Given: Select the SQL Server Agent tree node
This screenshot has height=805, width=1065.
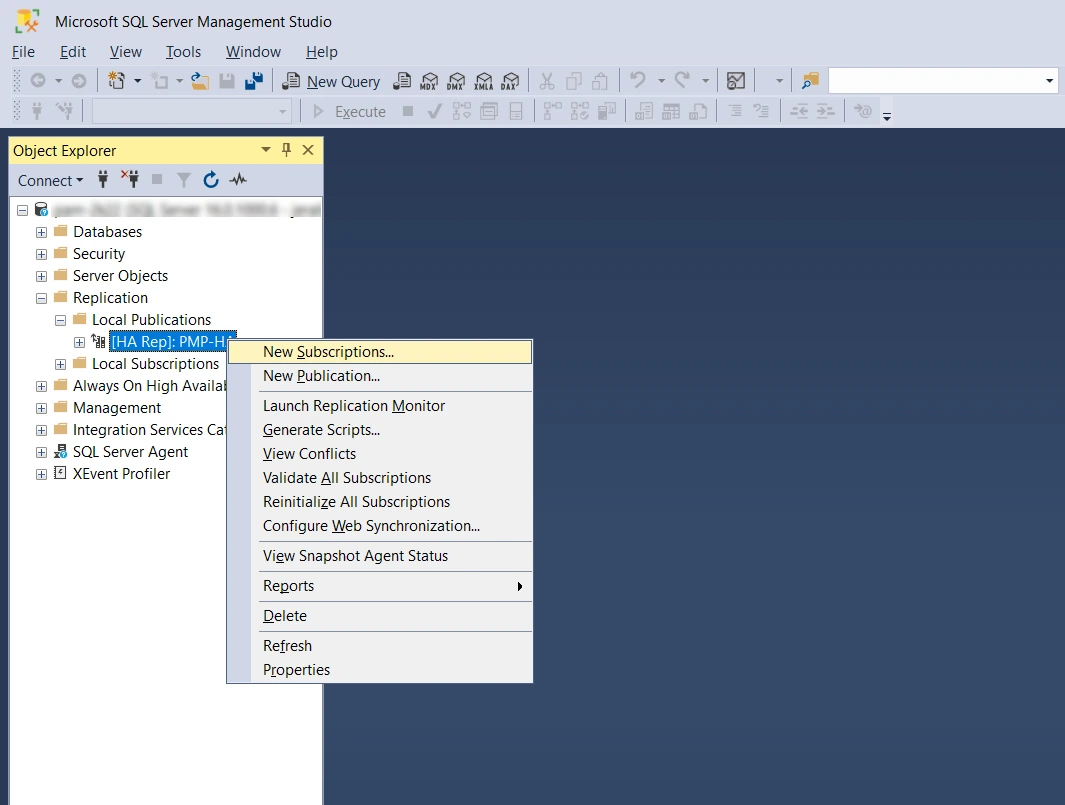Looking at the screenshot, I should tap(130, 452).
